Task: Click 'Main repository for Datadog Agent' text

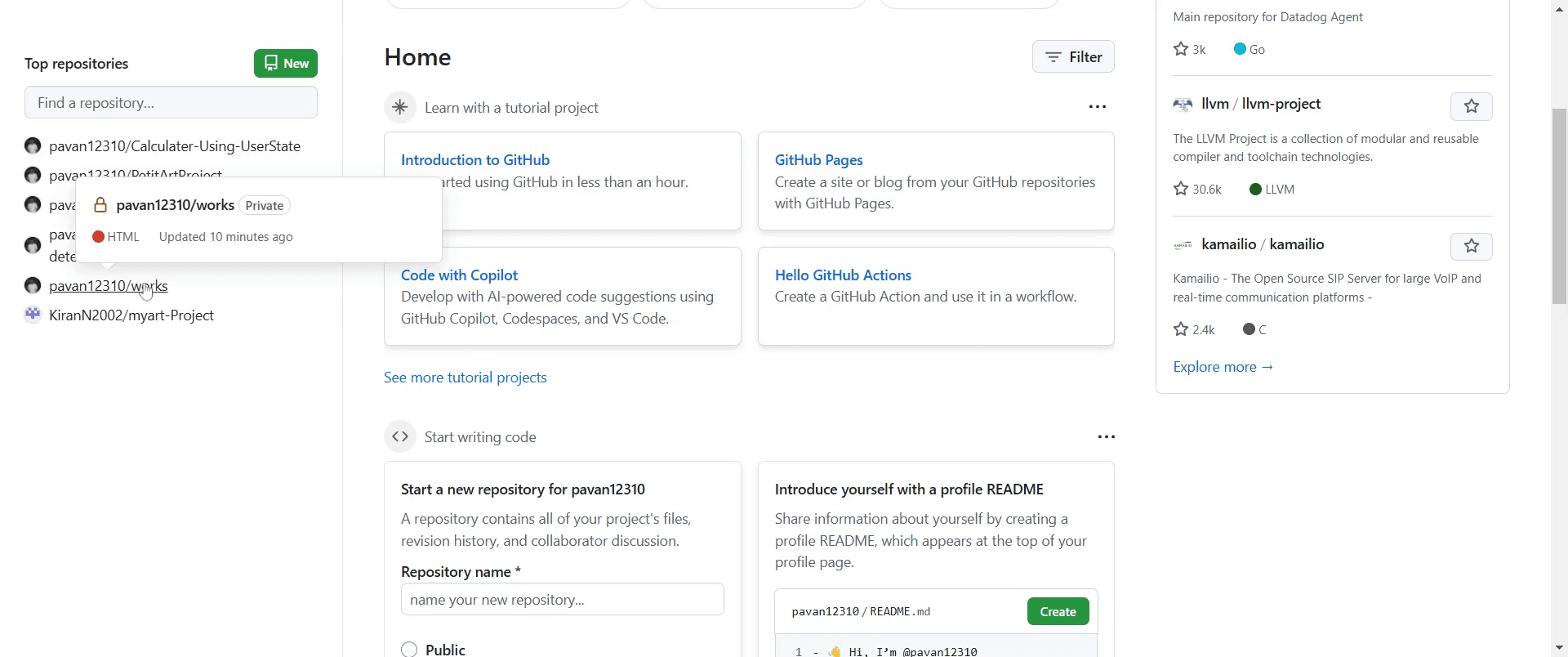Action: 1268,17
